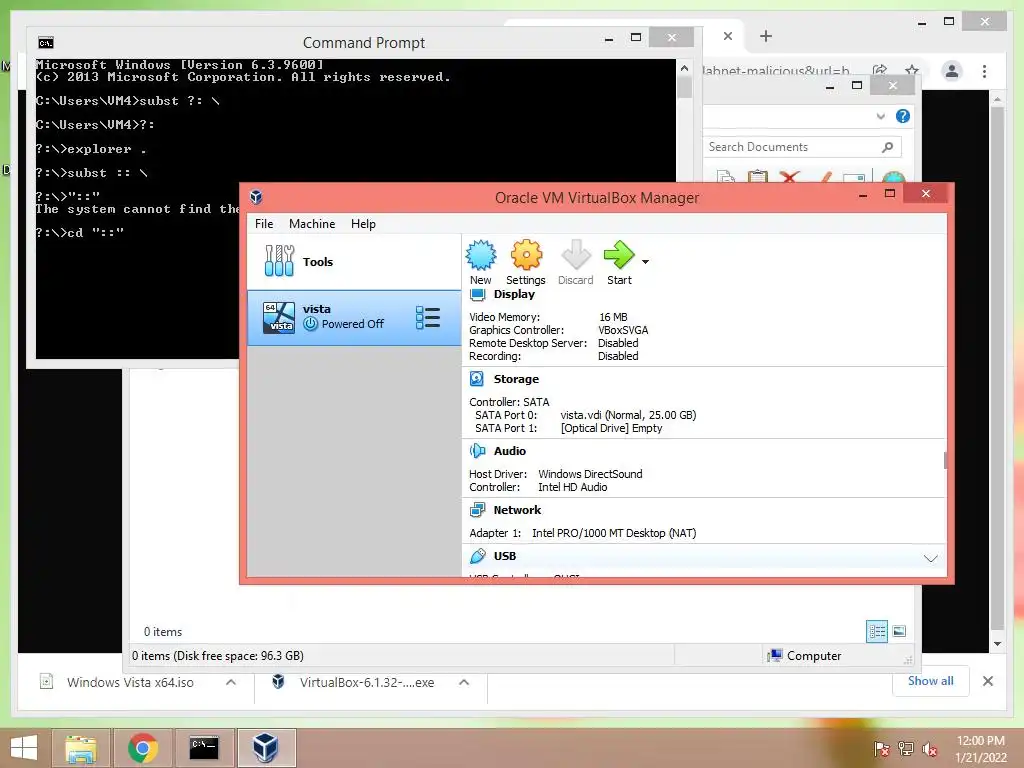This screenshot has width=1024, height=768.
Task: Select the Tools entry in VirtualBox sidebar
Action: (354, 262)
